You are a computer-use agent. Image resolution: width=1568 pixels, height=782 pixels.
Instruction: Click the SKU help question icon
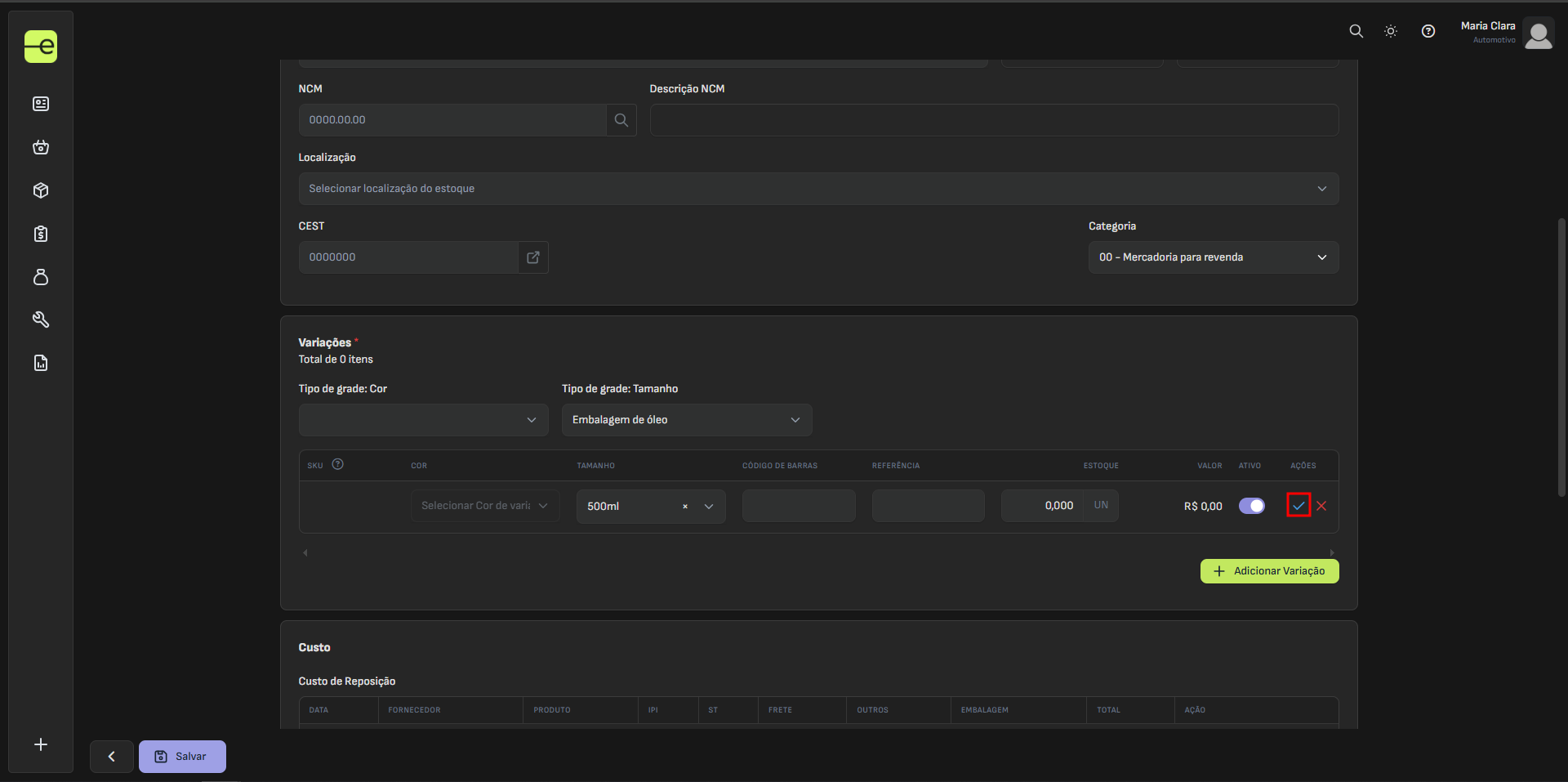[x=337, y=464]
